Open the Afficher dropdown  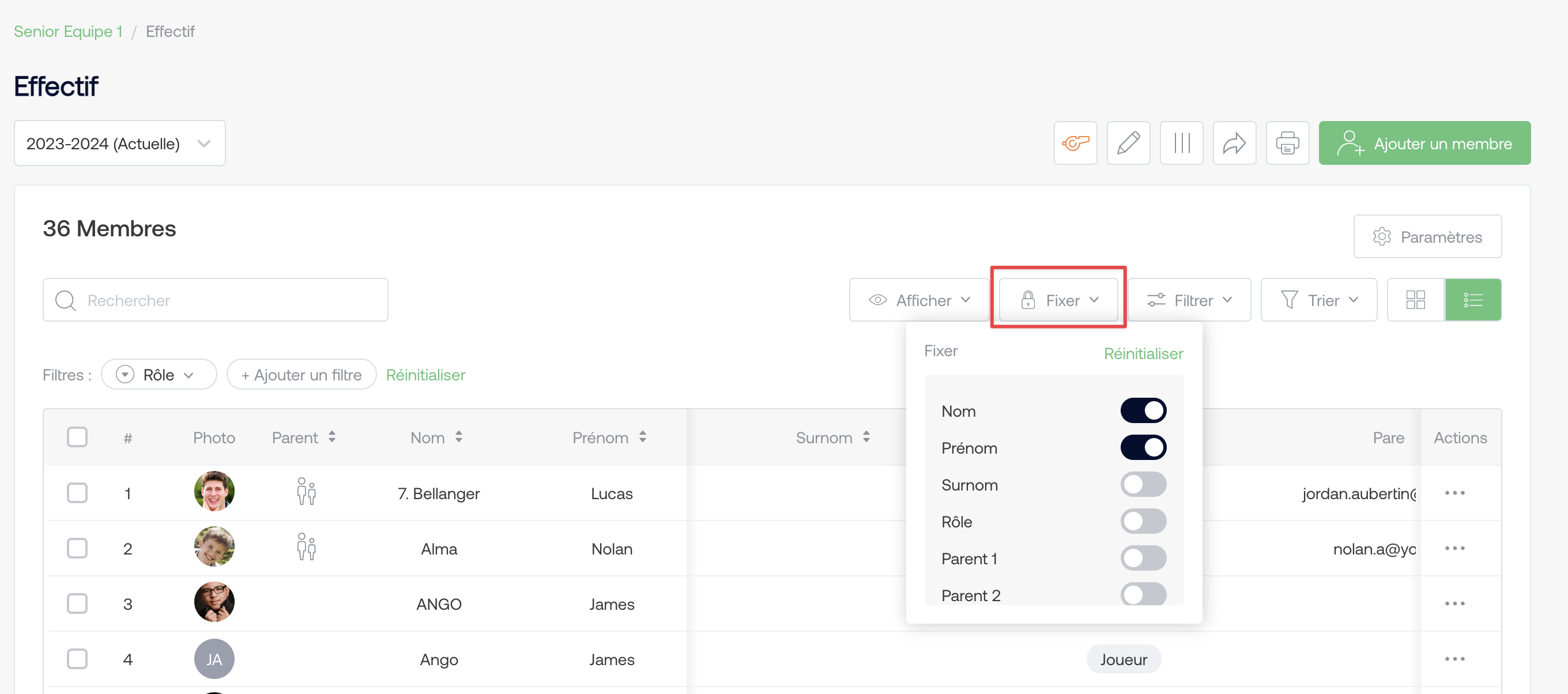pos(918,300)
